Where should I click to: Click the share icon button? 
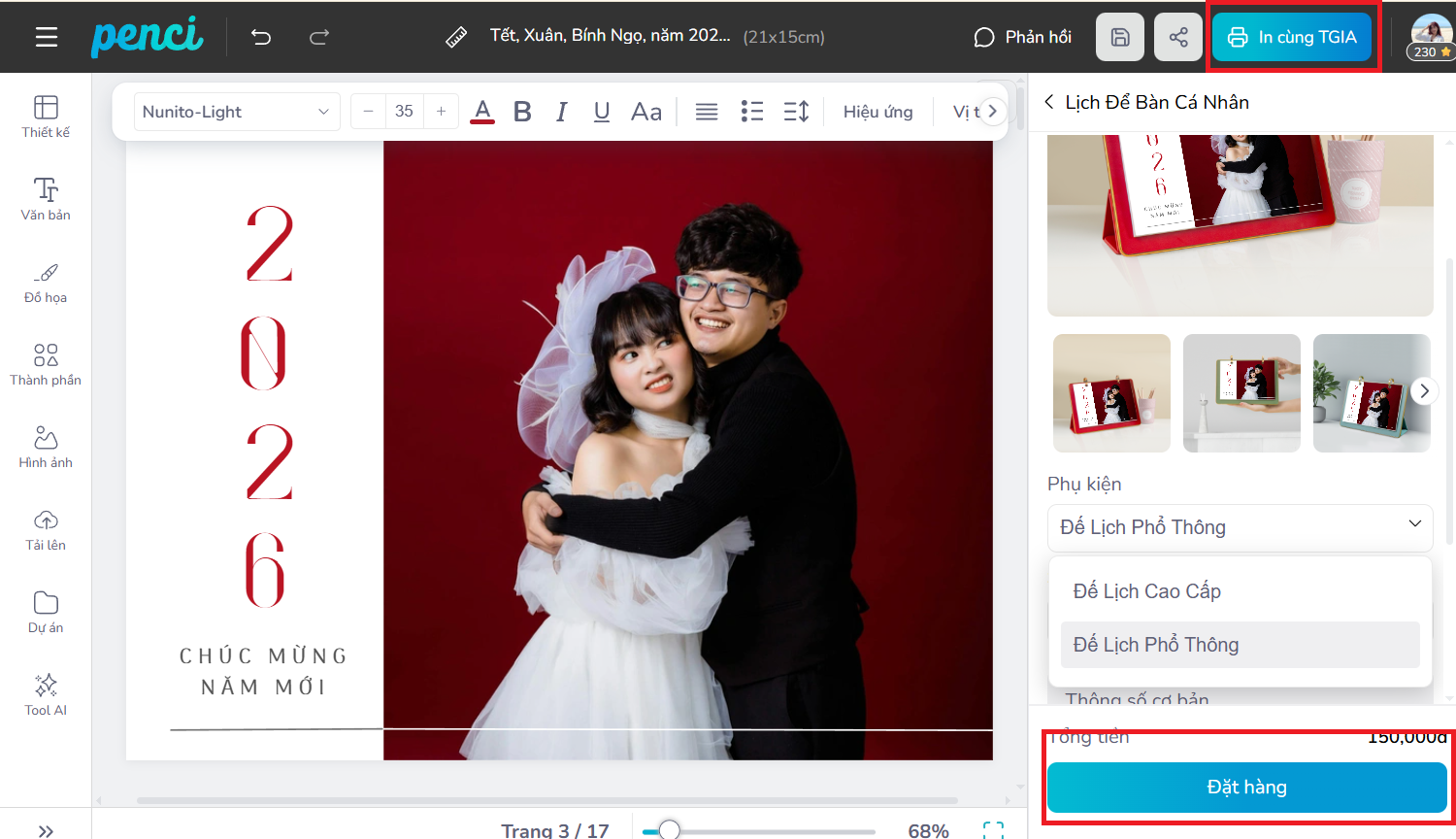point(1177,37)
